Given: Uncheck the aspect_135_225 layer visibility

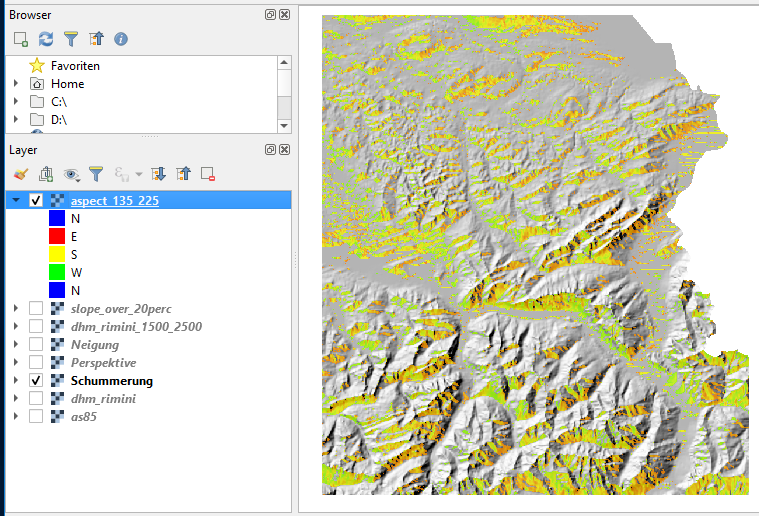Looking at the screenshot, I should (x=36, y=200).
